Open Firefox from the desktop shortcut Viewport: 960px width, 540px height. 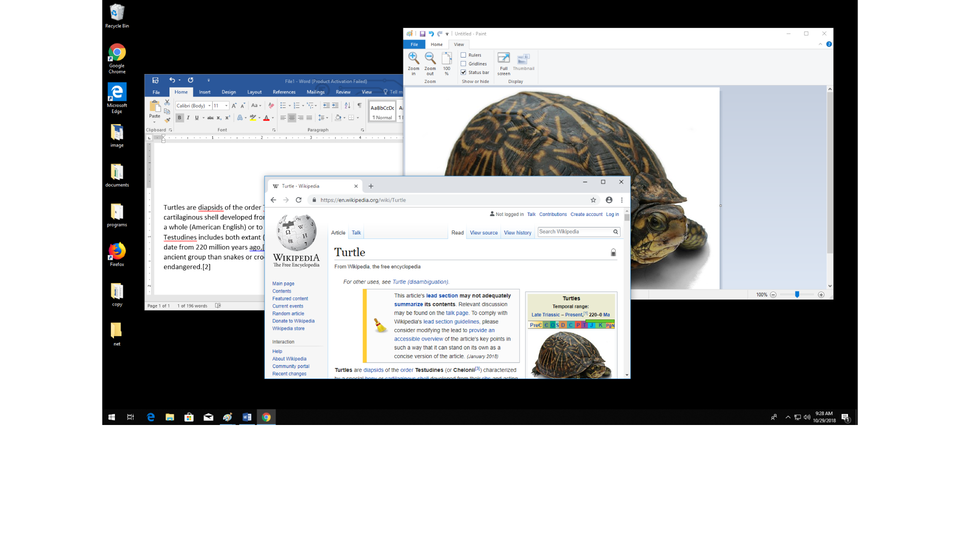(x=117, y=252)
